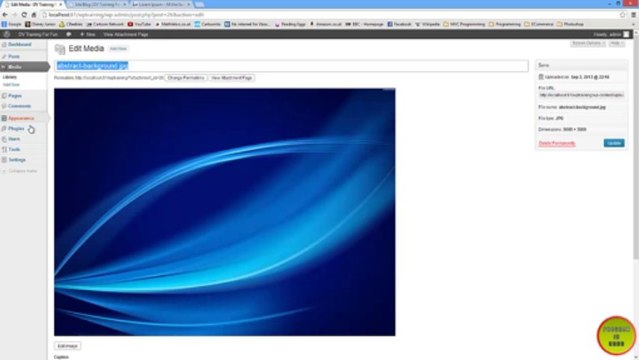Open Plugins in the sidebar
Screen dimensions: 639x360
[16, 129]
